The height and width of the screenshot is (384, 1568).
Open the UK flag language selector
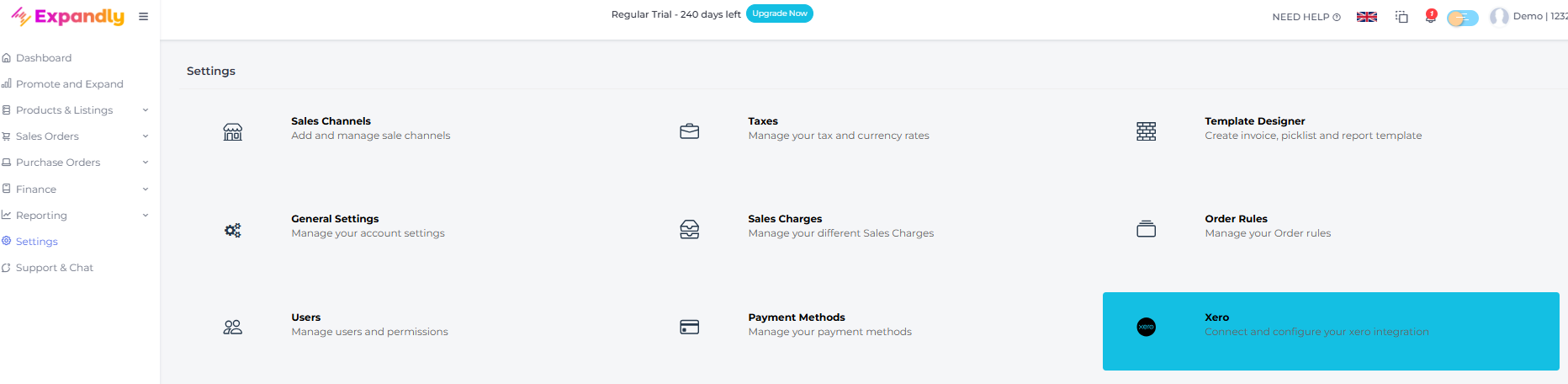coord(1367,17)
